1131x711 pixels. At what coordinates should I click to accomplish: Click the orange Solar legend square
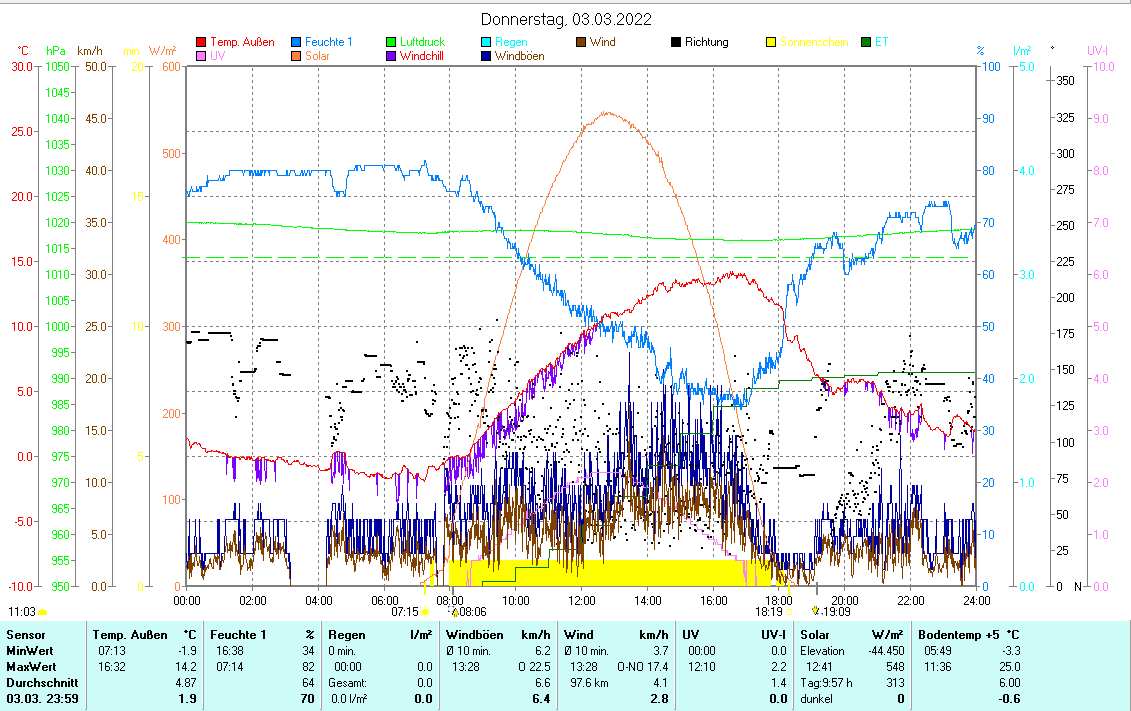pos(297,56)
